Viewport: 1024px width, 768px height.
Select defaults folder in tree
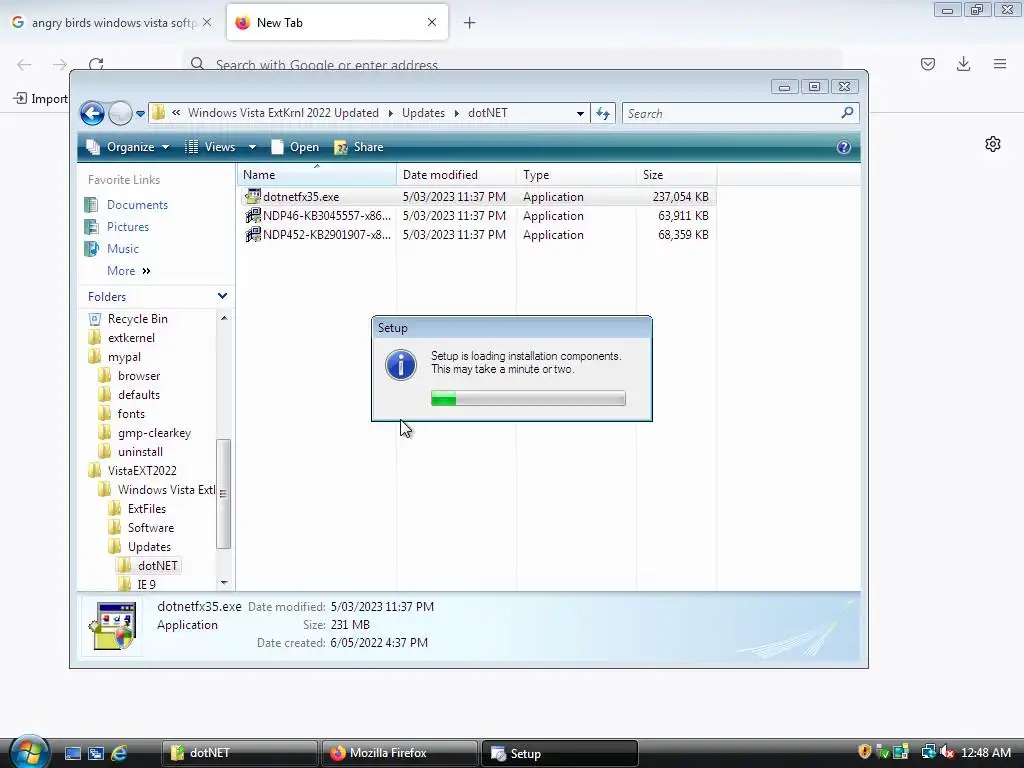coord(139,395)
